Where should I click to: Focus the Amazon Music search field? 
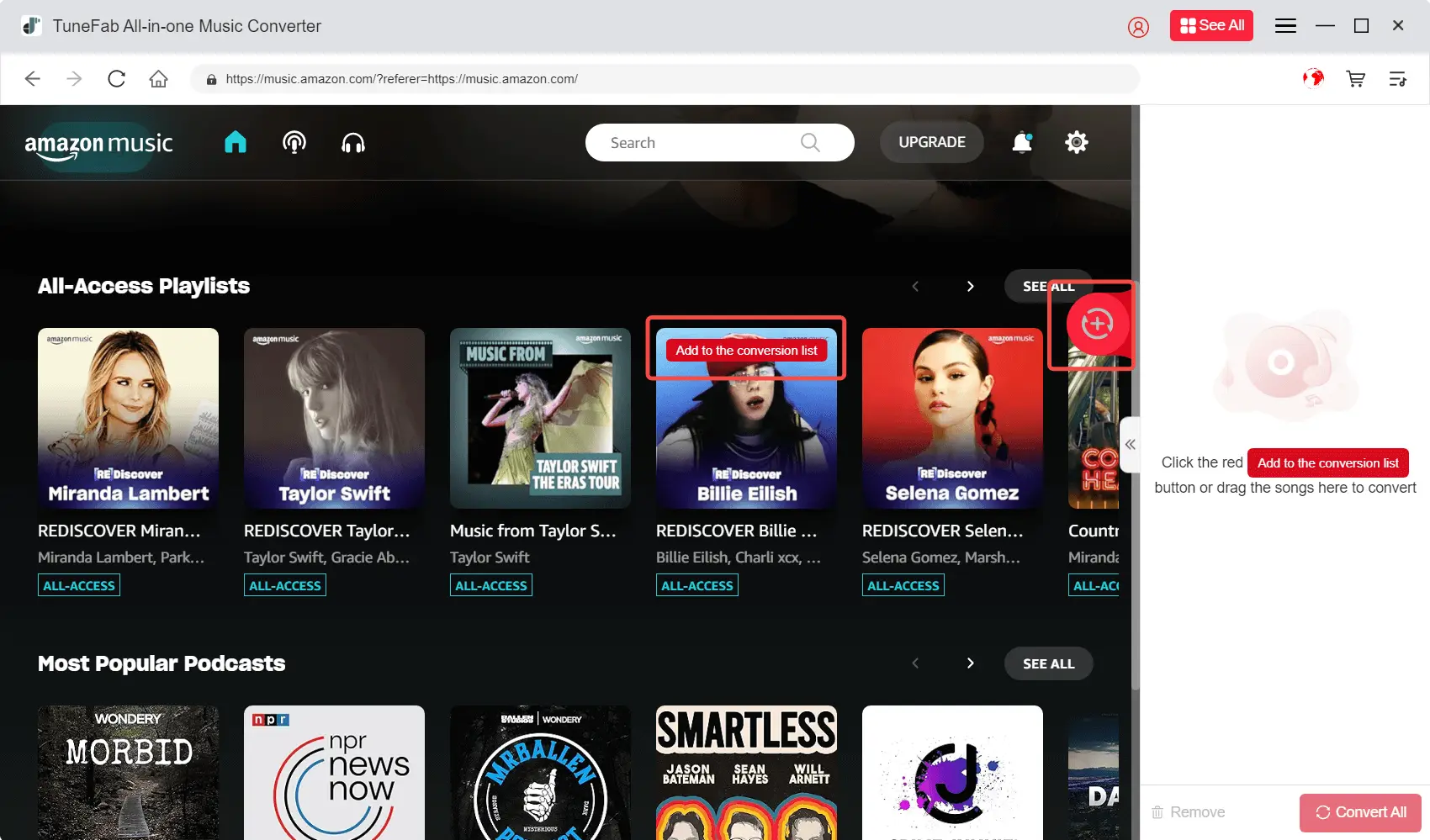(719, 143)
